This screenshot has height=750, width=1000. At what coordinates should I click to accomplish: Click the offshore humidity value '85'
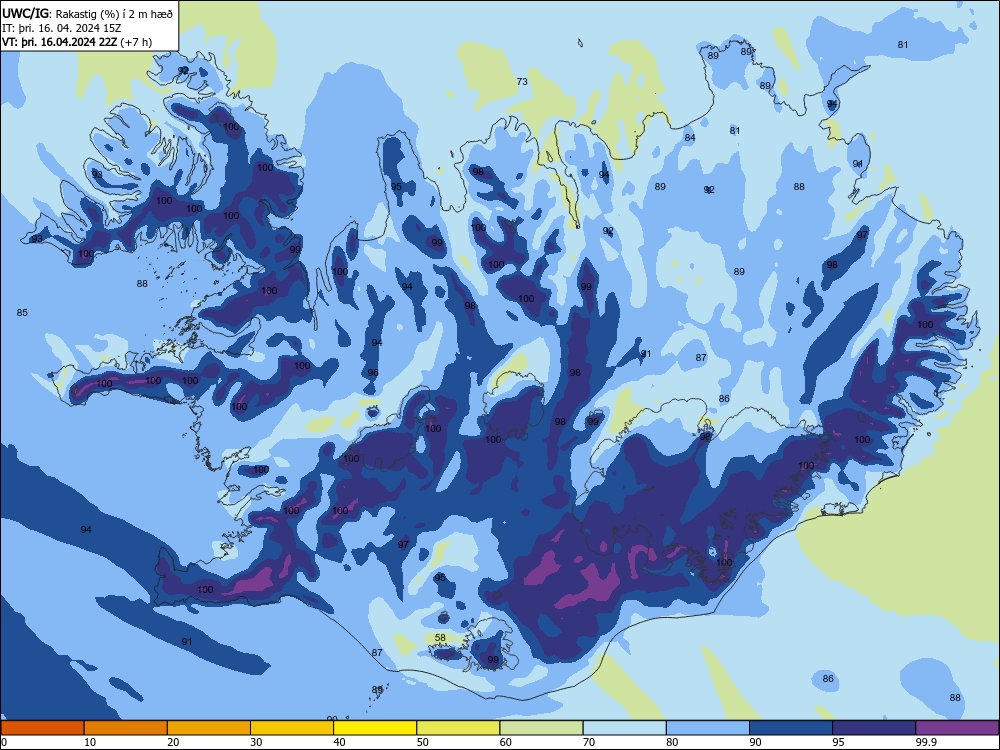(22, 312)
